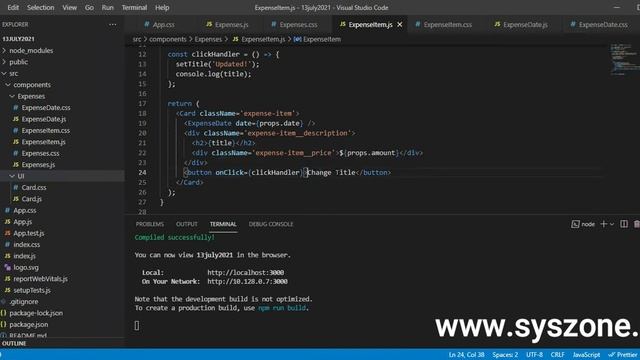
Task: Open the Help menu
Action: click(x=162, y=7)
